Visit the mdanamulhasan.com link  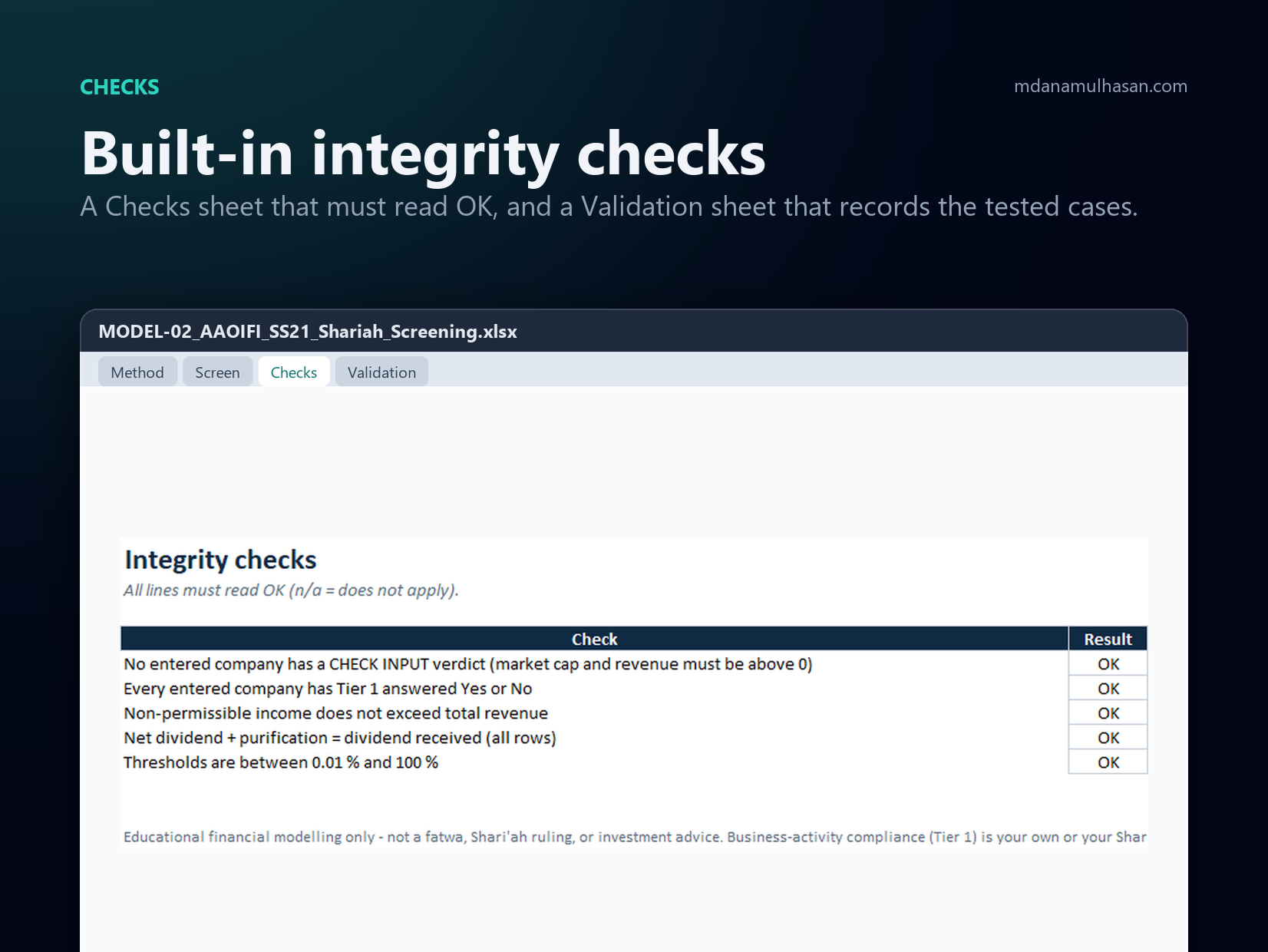[1100, 86]
